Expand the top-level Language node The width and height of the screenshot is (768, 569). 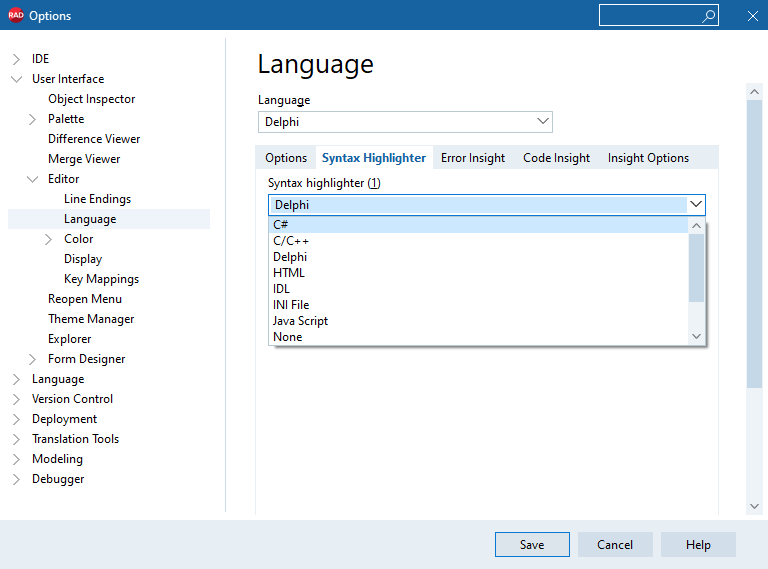(16, 379)
